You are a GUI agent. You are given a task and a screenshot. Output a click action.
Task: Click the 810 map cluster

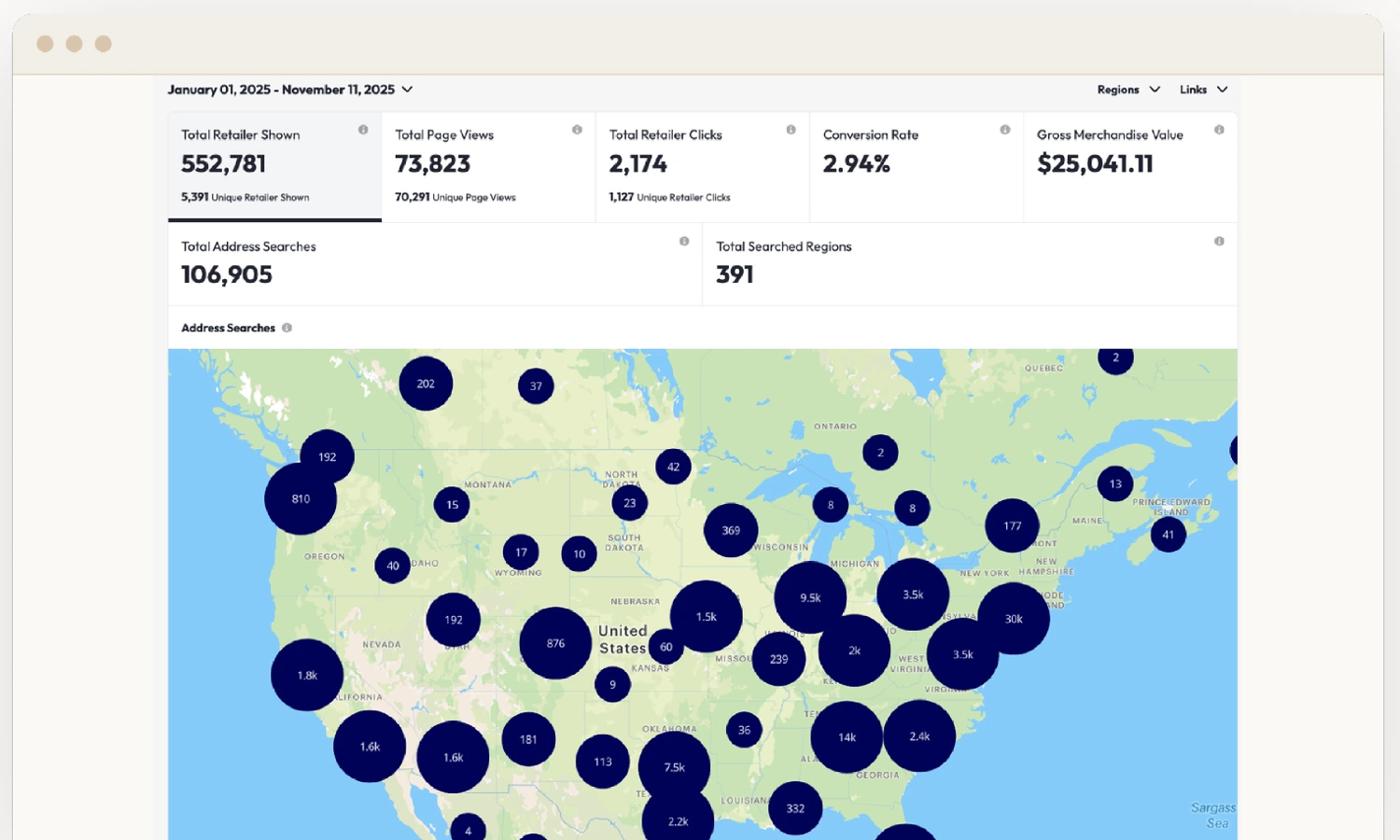(x=301, y=498)
